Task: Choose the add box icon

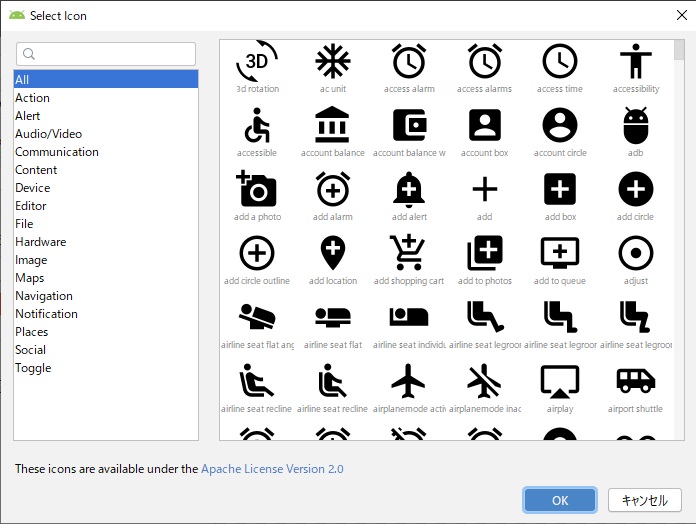Action: [560, 189]
